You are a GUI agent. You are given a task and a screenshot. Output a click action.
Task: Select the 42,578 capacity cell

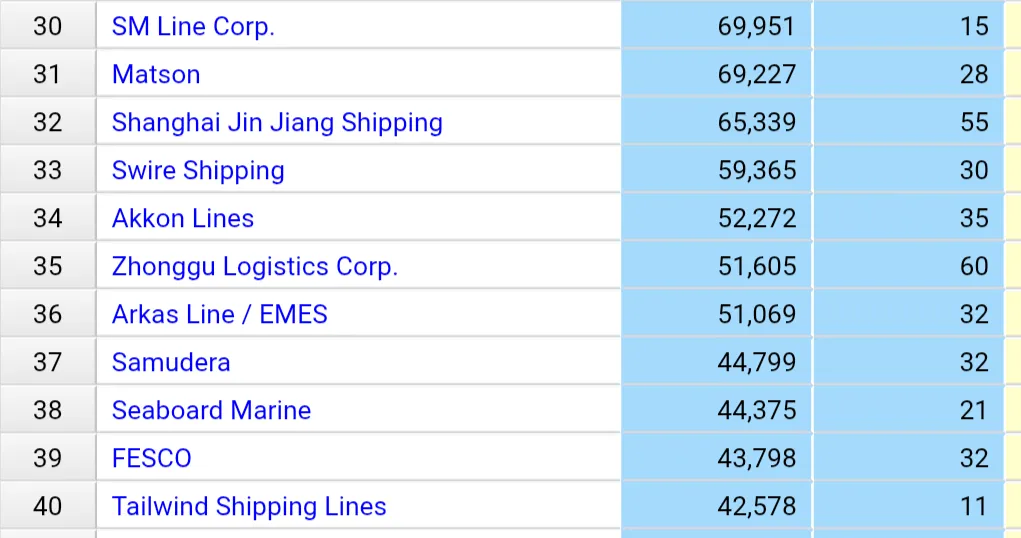click(x=717, y=506)
